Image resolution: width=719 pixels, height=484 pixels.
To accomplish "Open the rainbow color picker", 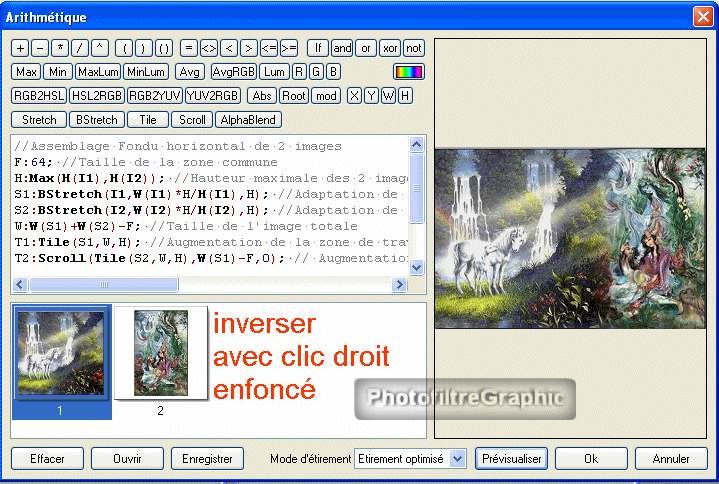I will tap(408, 72).
